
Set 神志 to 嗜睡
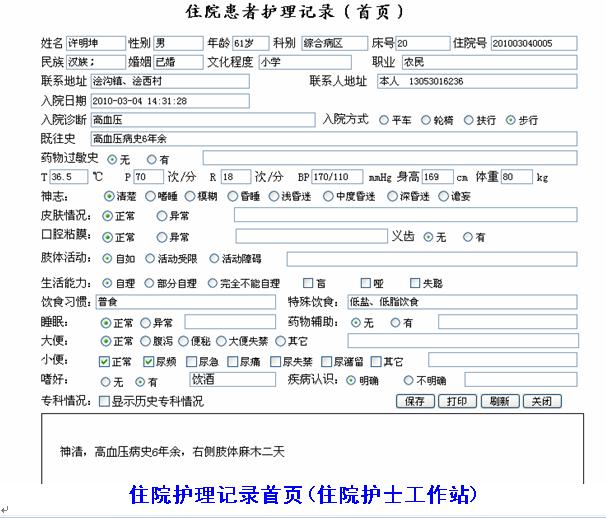click(x=150, y=197)
